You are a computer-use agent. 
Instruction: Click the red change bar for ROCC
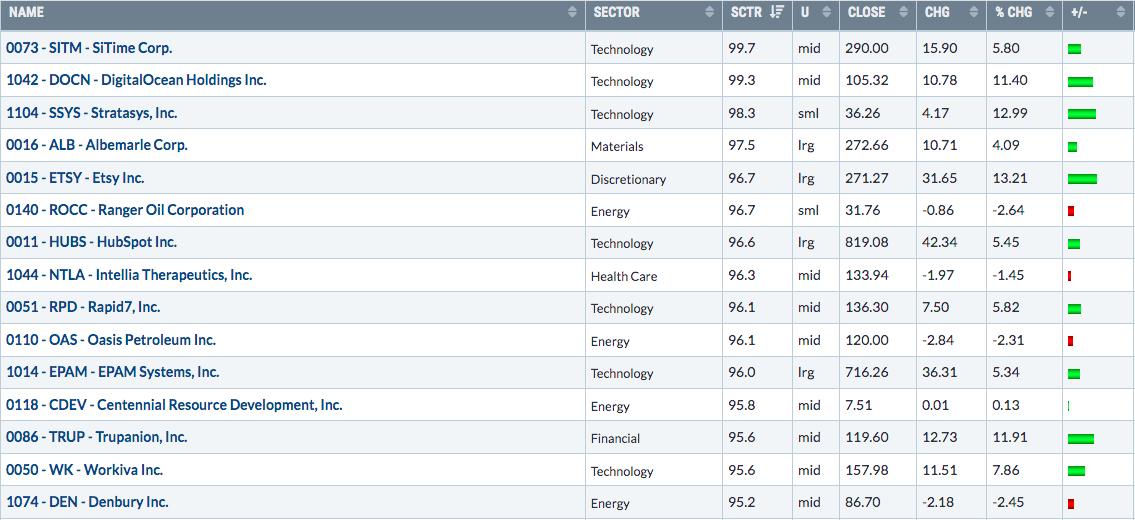click(1071, 211)
